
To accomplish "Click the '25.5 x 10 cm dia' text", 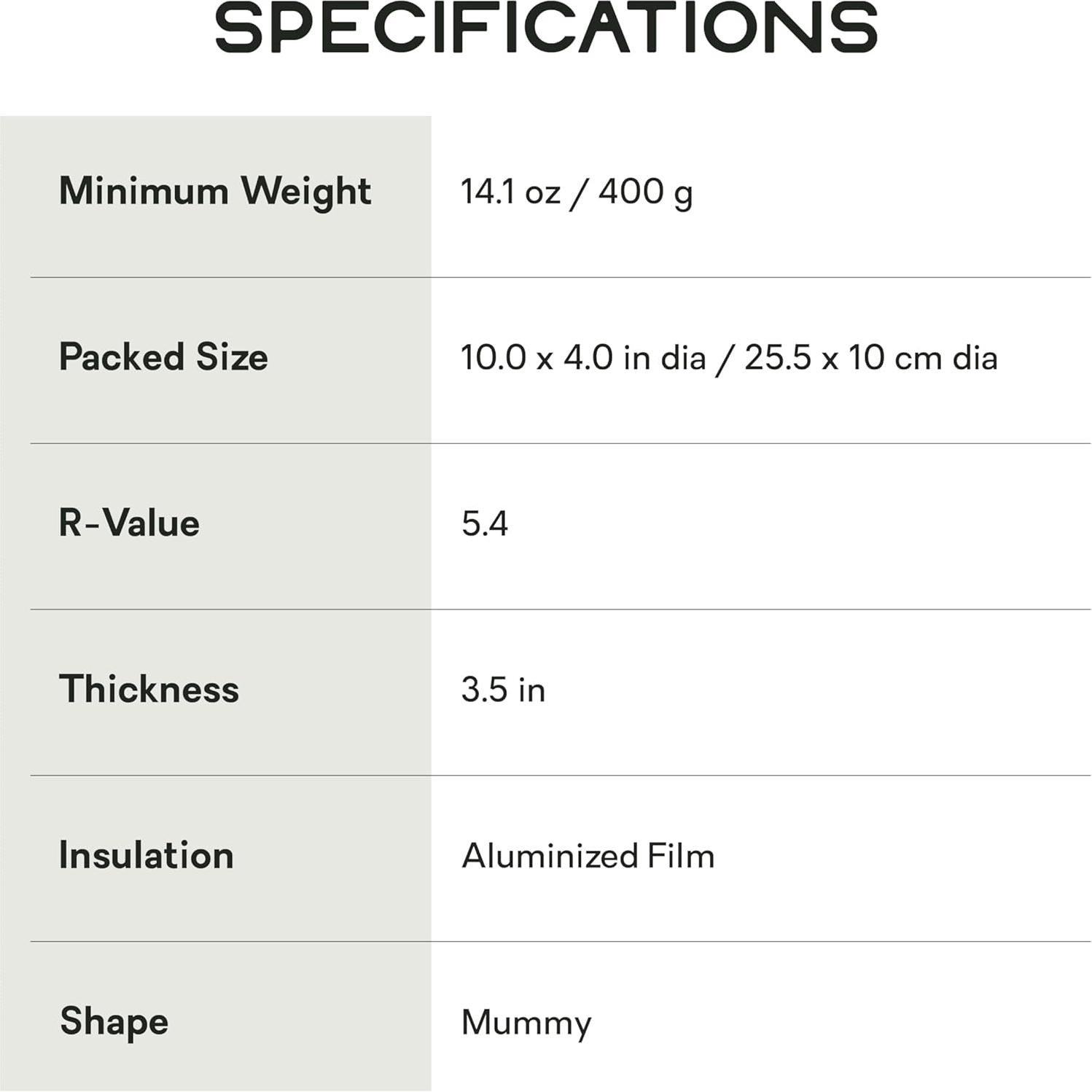I will [x=871, y=358].
